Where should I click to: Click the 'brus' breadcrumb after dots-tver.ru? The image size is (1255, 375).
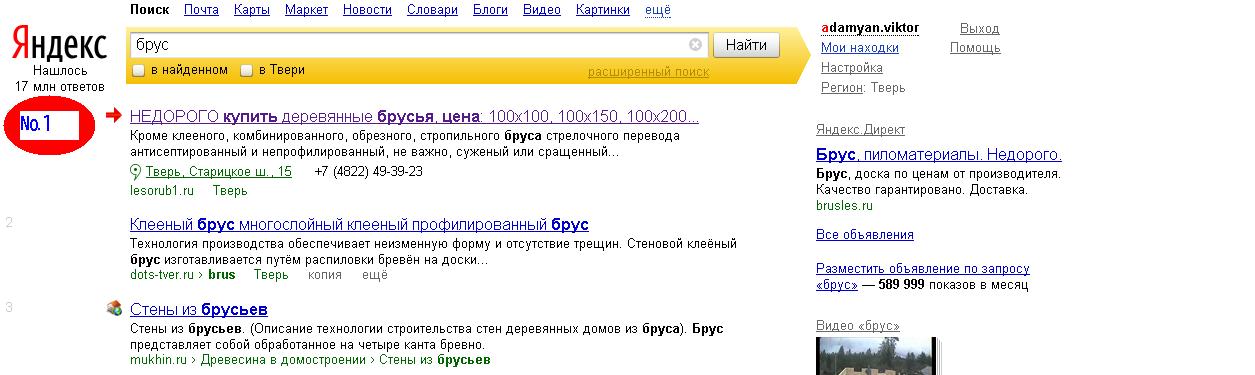coord(222,274)
